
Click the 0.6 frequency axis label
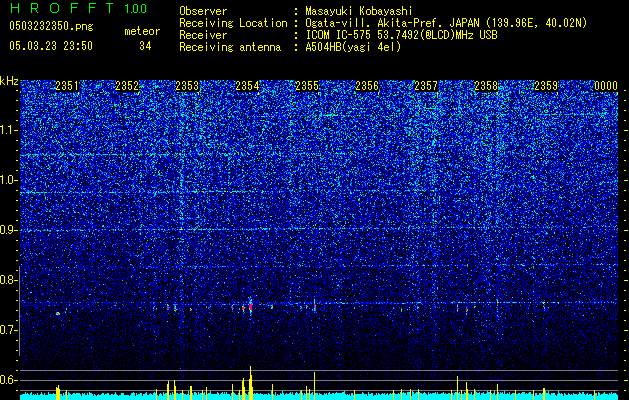click(x=9, y=380)
